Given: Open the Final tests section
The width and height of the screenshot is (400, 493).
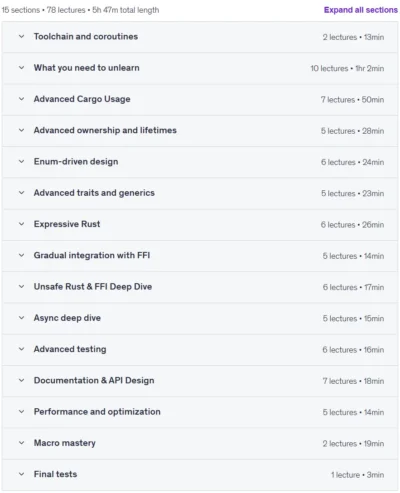Looking at the screenshot, I should [200, 474].
